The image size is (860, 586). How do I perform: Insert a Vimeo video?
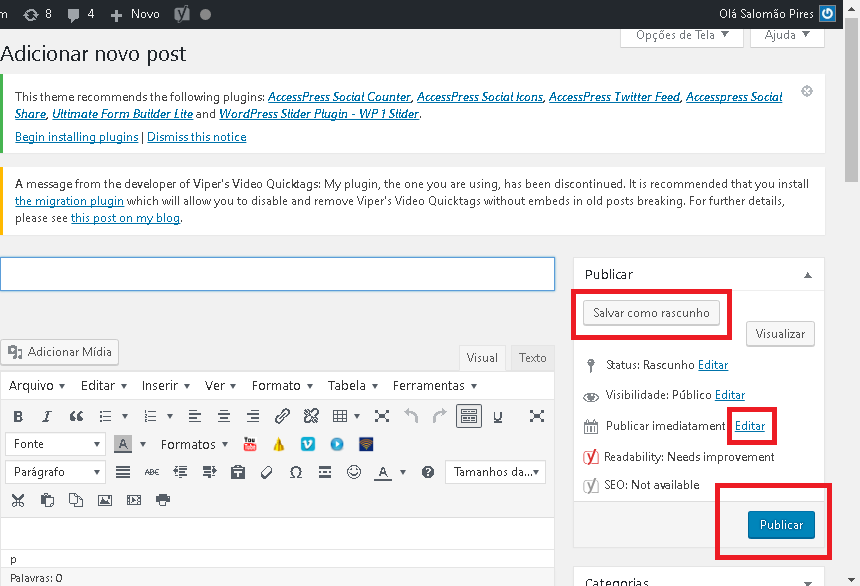click(308, 444)
